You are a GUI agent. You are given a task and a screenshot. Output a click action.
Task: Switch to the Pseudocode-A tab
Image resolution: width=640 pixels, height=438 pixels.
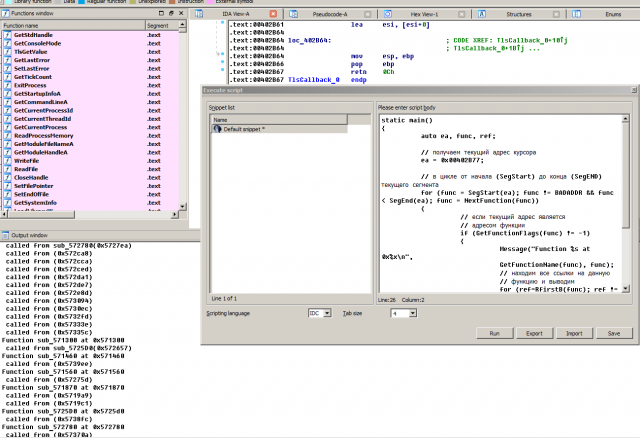329,15
